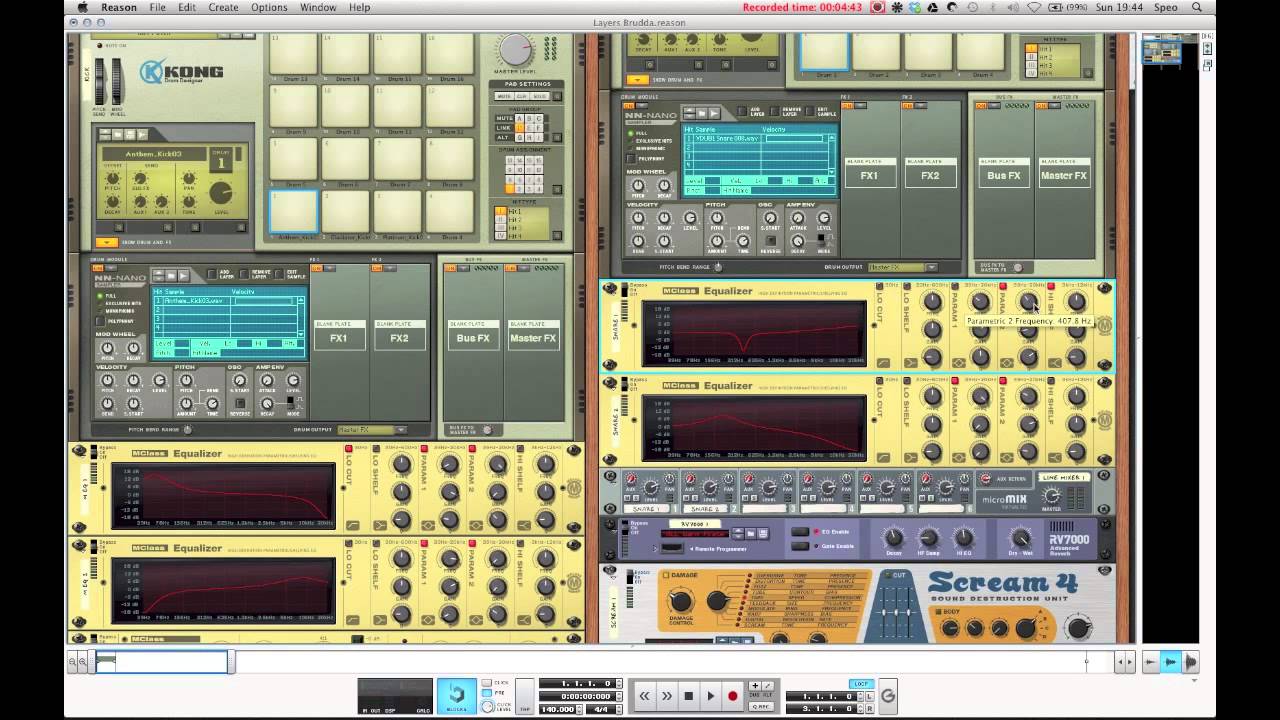The image size is (1280, 720).
Task: Toggle EQ Enable on the RV7000
Action: (x=800, y=532)
